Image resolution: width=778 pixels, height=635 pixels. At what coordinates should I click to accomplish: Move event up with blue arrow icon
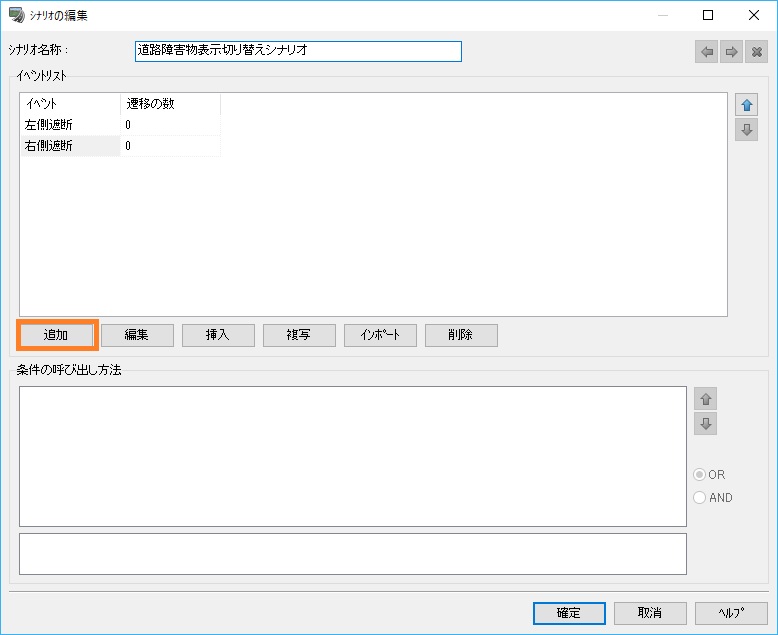pos(746,105)
